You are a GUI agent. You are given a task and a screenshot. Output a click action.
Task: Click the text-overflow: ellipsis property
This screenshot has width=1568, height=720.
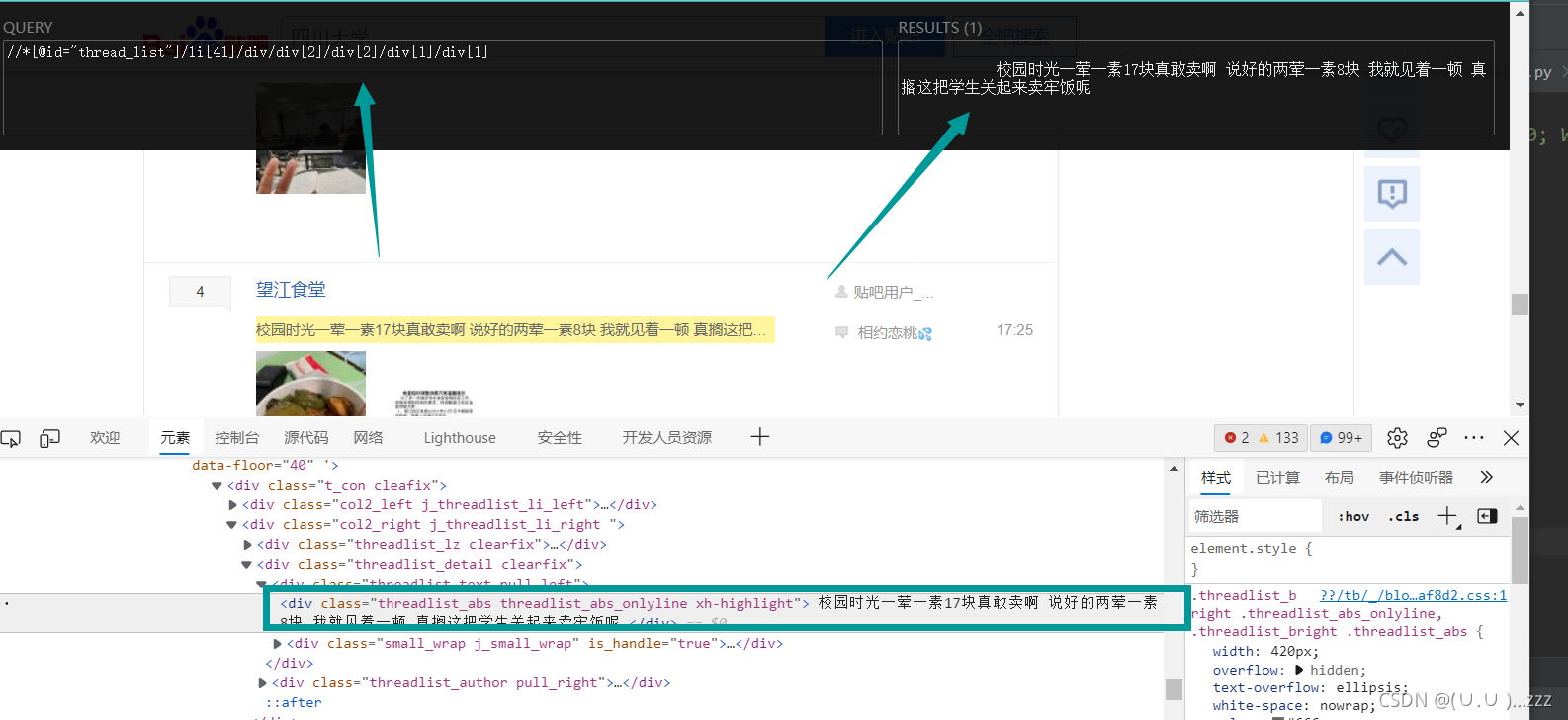tap(1310, 687)
